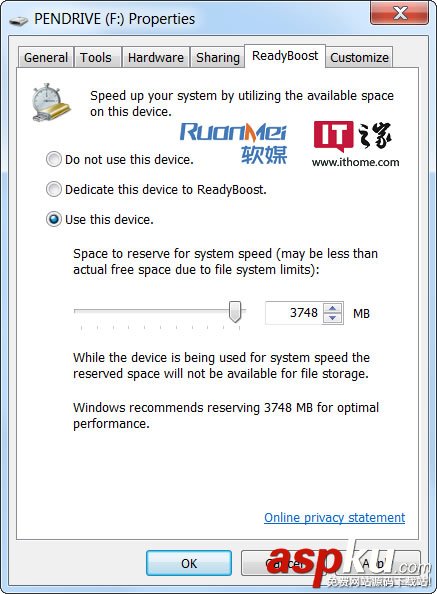
Task: Select the ReadyBoost tab
Action: pos(285,56)
